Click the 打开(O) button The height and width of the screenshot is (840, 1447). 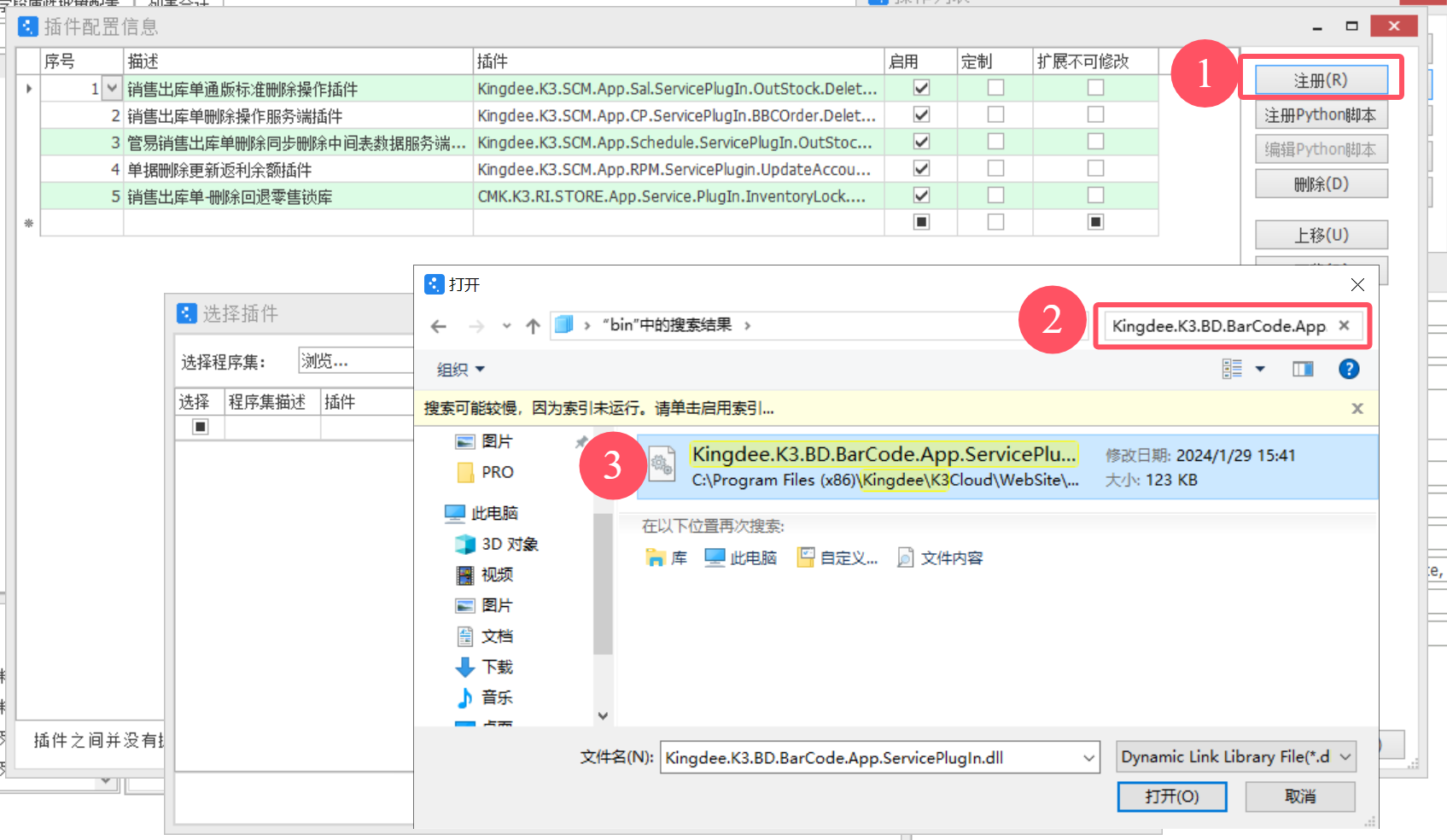coord(1172,796)
